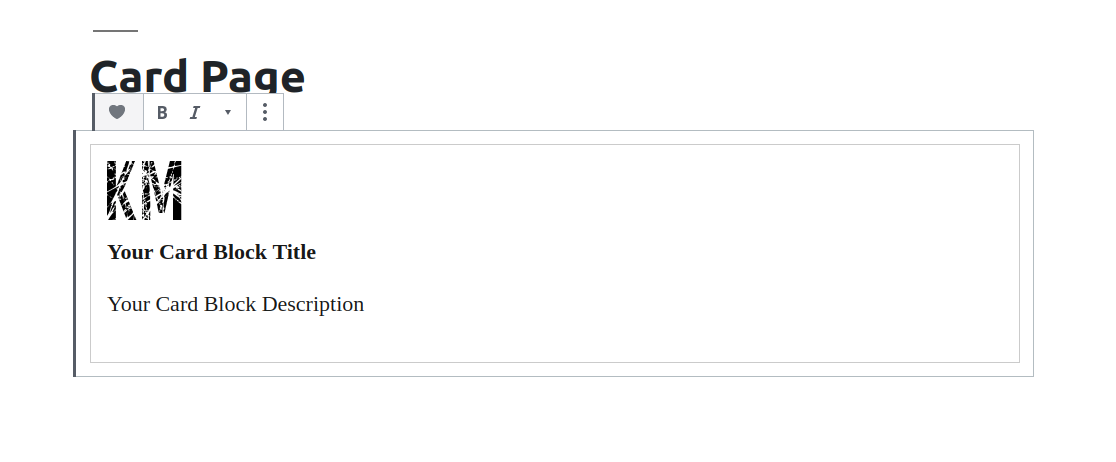Click empty area right of the KM logo

point(600,190)
